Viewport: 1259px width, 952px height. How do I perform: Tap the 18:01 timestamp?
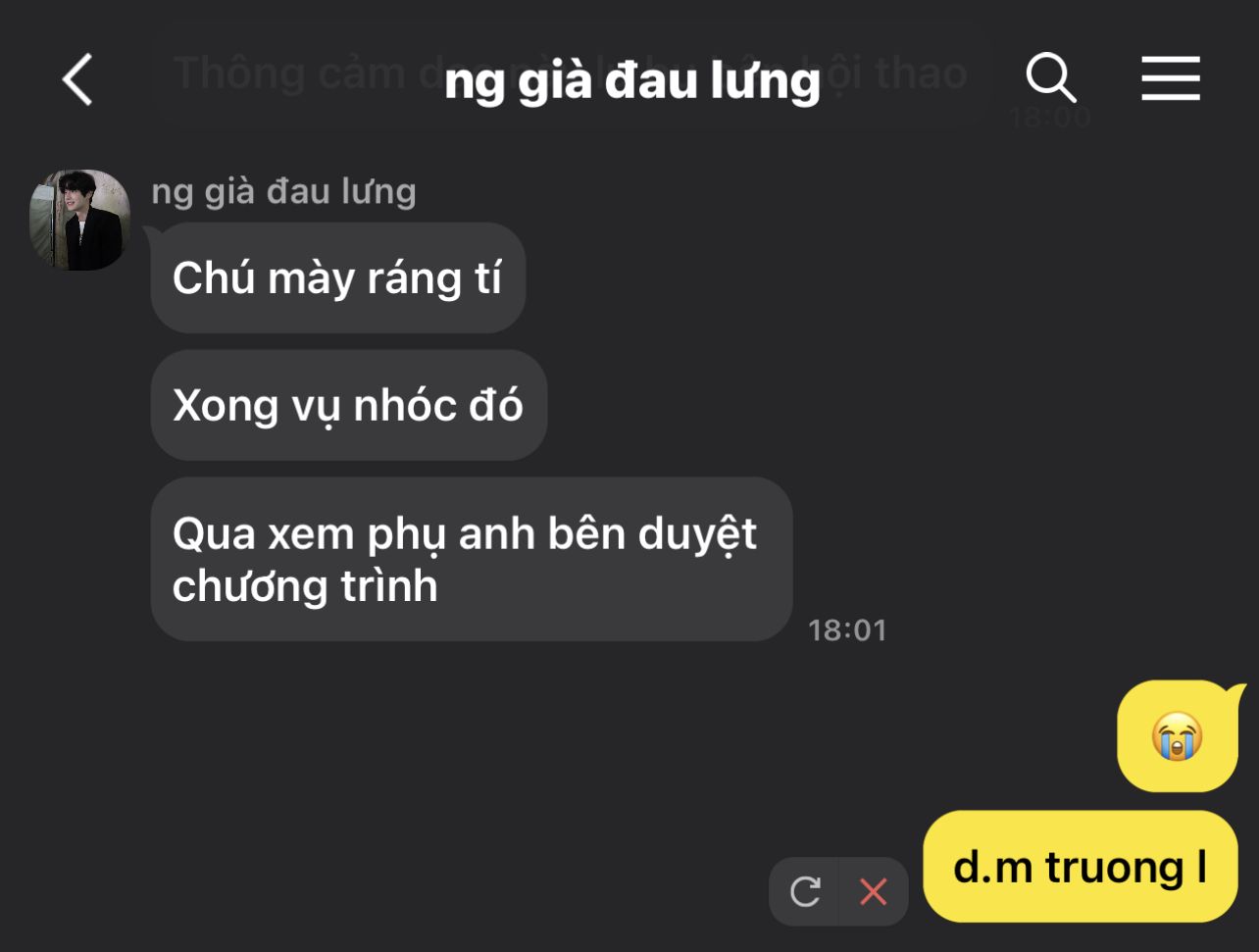[847, 629]
